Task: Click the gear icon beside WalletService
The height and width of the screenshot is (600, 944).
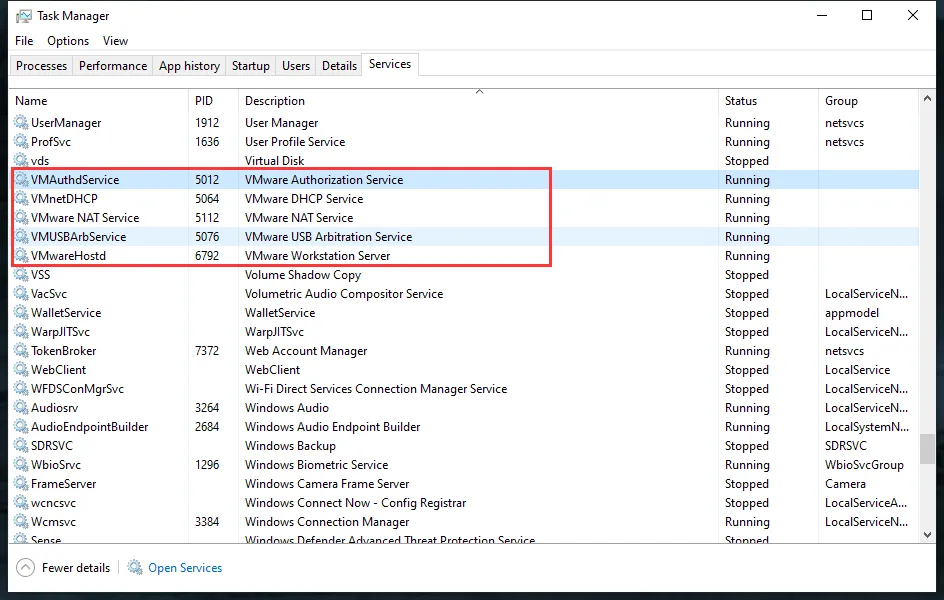Action: point(21,312)
